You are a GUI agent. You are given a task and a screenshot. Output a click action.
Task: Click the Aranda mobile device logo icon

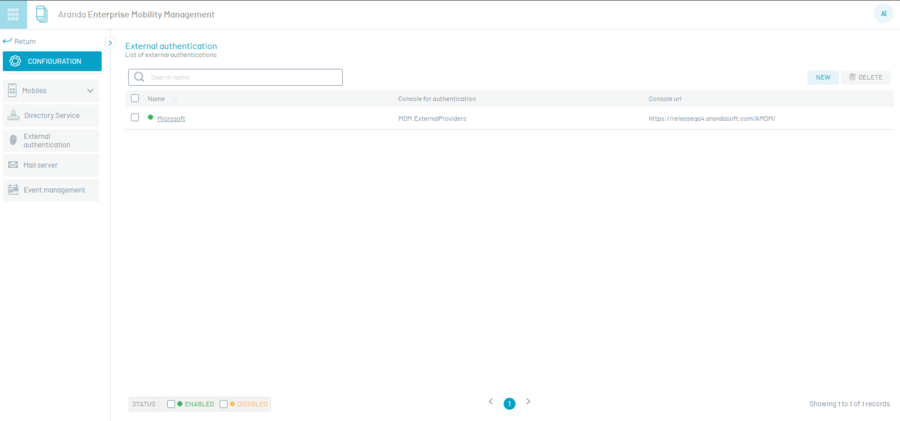point(42,14)
